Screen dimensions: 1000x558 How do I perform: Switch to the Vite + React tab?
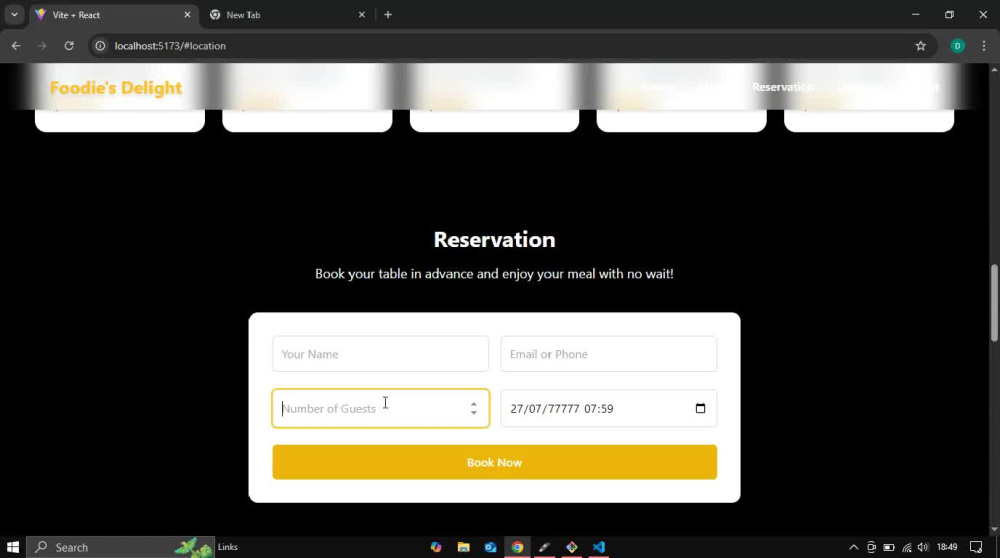point(114,15)
